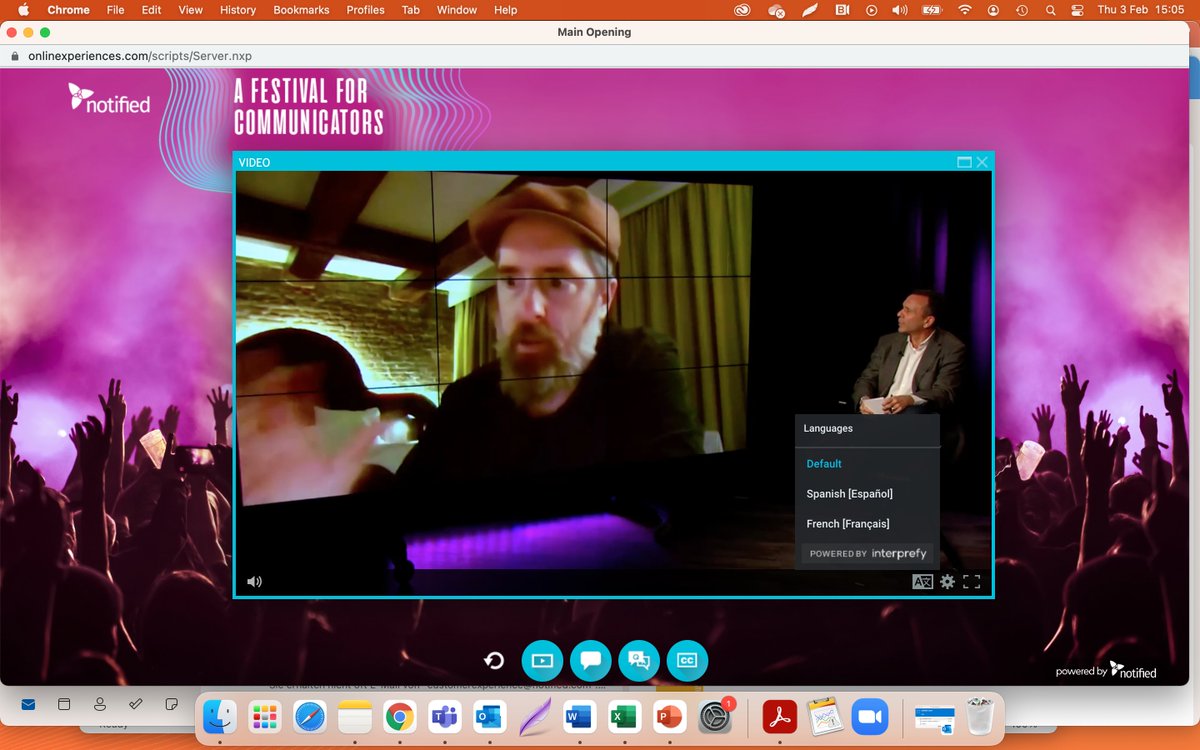
Task: Open the video screen round button
Action: [542, 660]
